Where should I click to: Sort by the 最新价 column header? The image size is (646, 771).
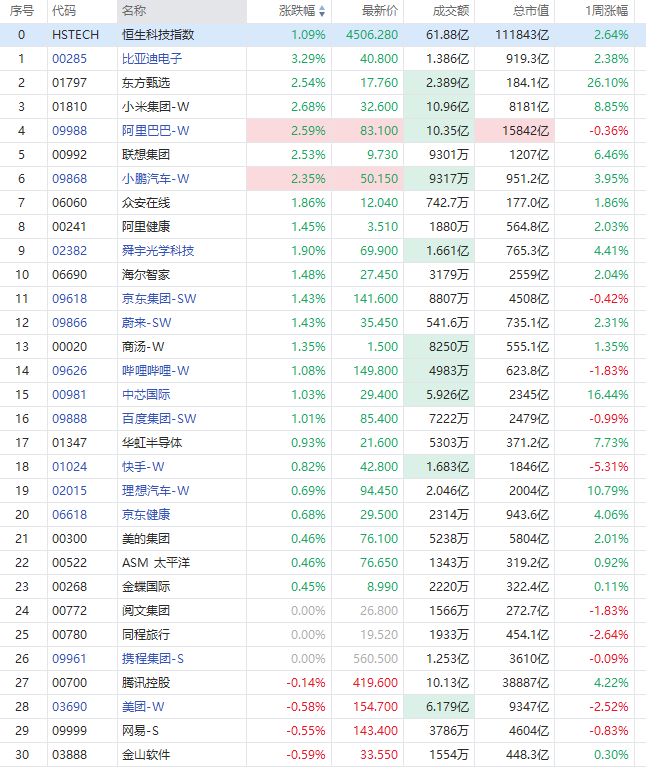coord(380,11)
